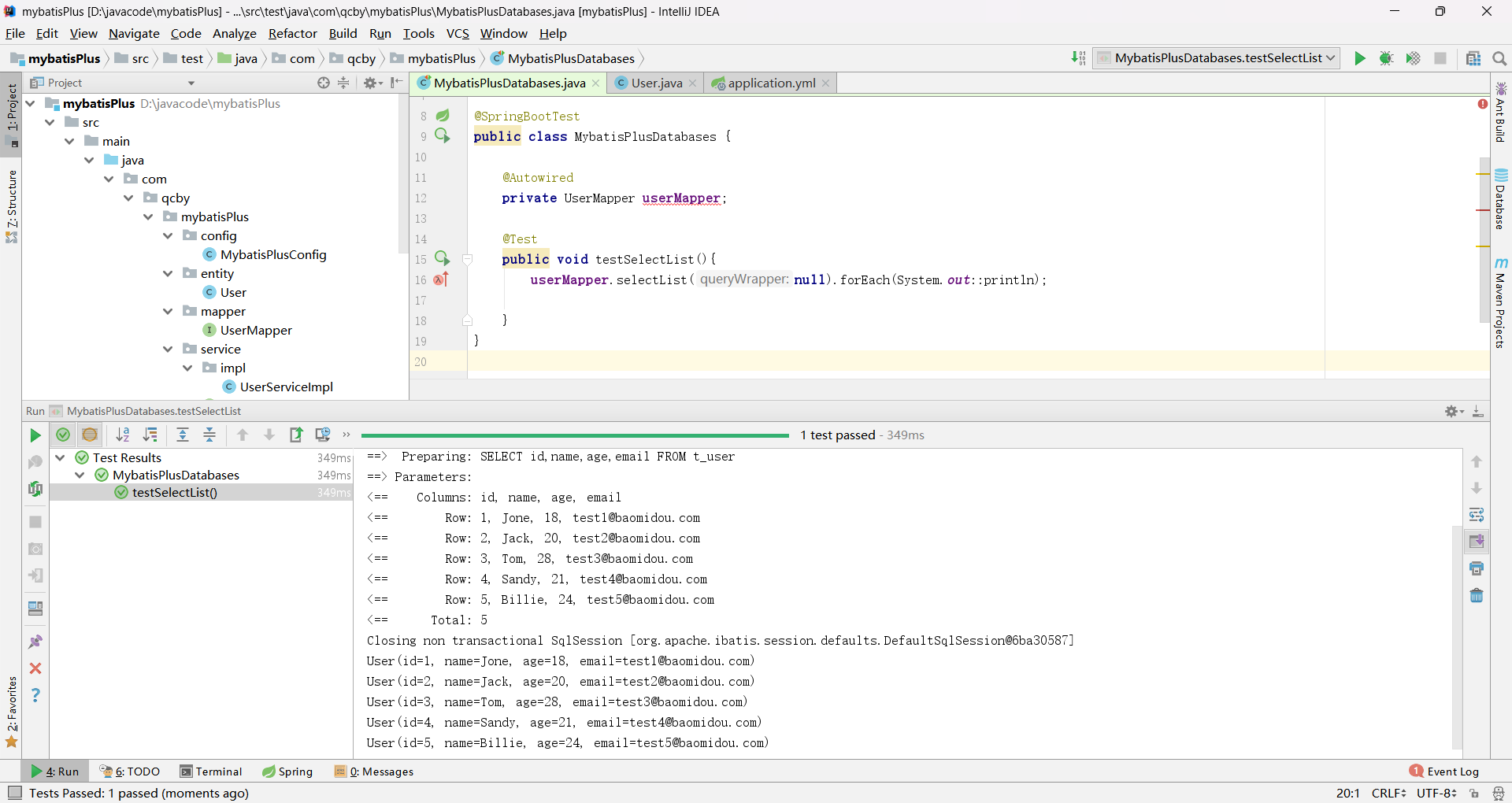Switch to application.yml editor tab
The width and height of the screenshot is (1512, 803).
[771, 83]
